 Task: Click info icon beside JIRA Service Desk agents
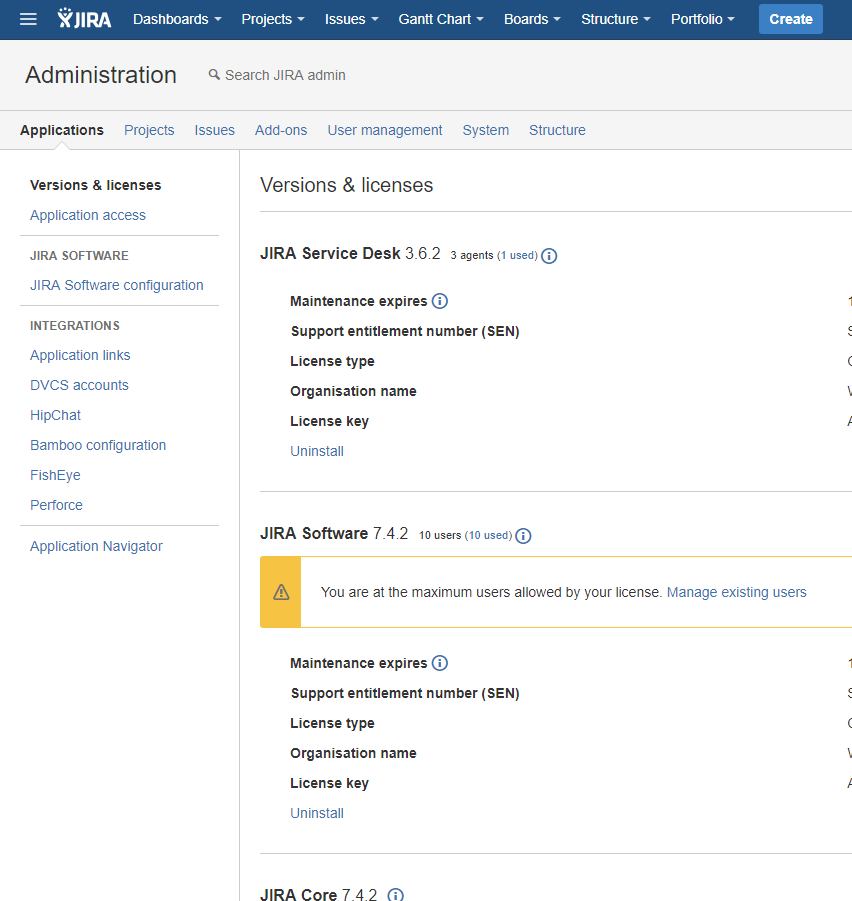pyautogui.click(x=549, y=256)
